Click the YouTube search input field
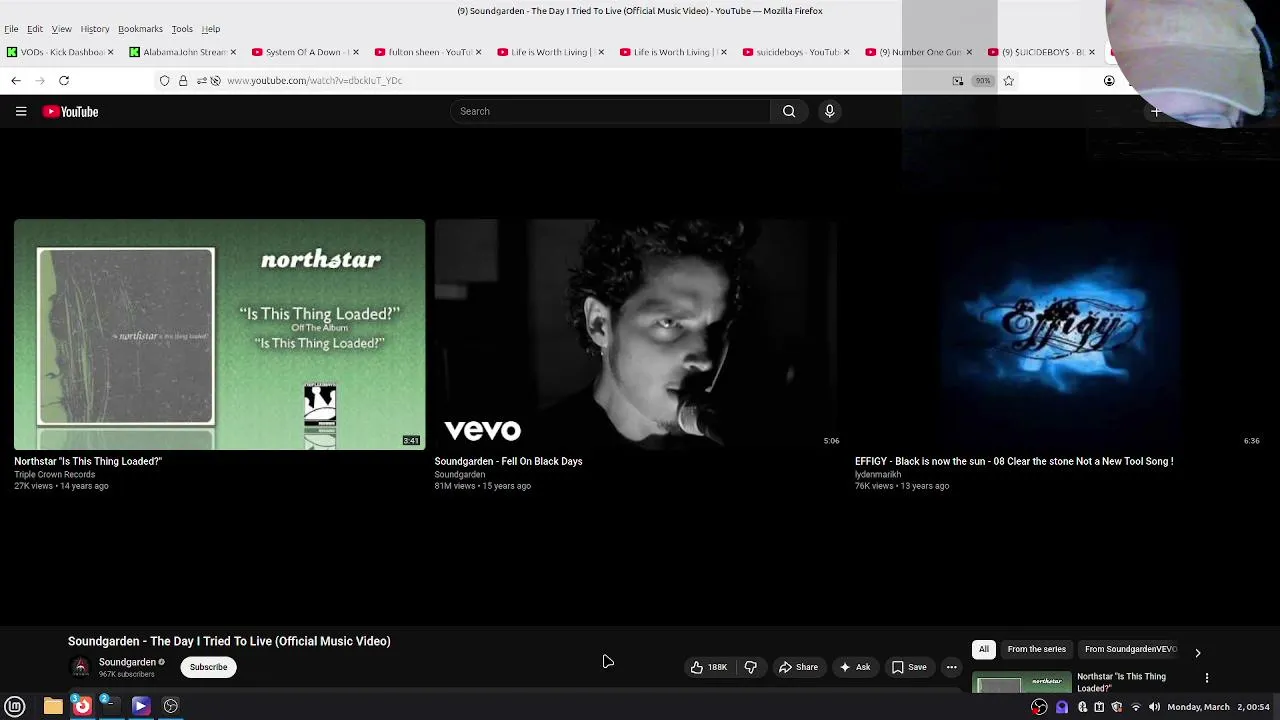This screenshot has height=720, width=1280. [x=610, y=111]
